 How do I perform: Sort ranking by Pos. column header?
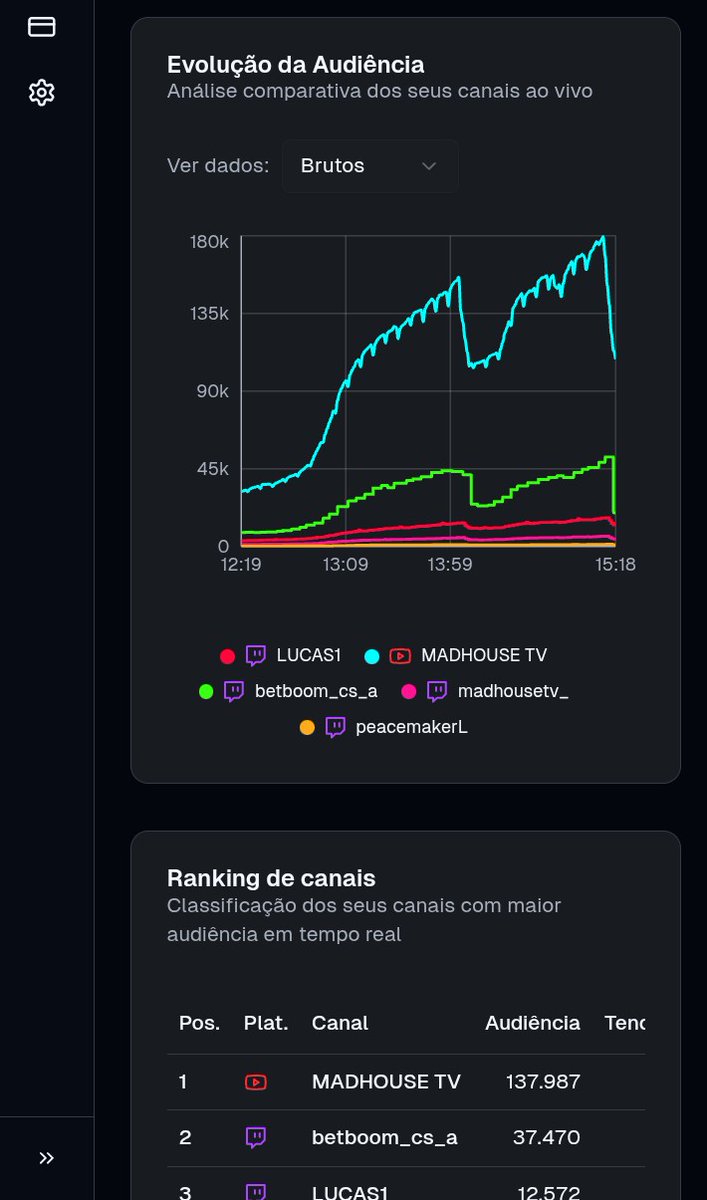click(x=199, y=1023)
